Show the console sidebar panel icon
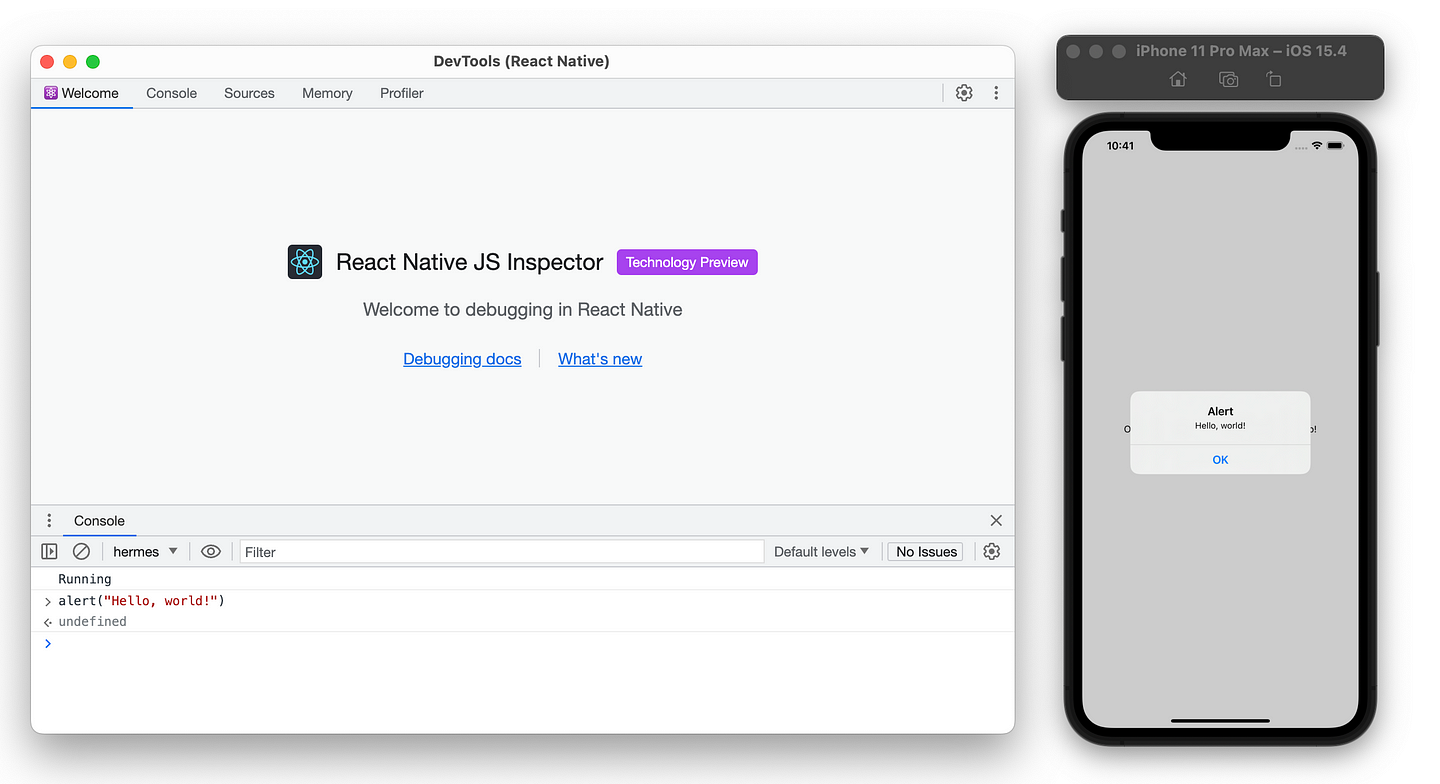1440x784 pixels. (49, 551)
